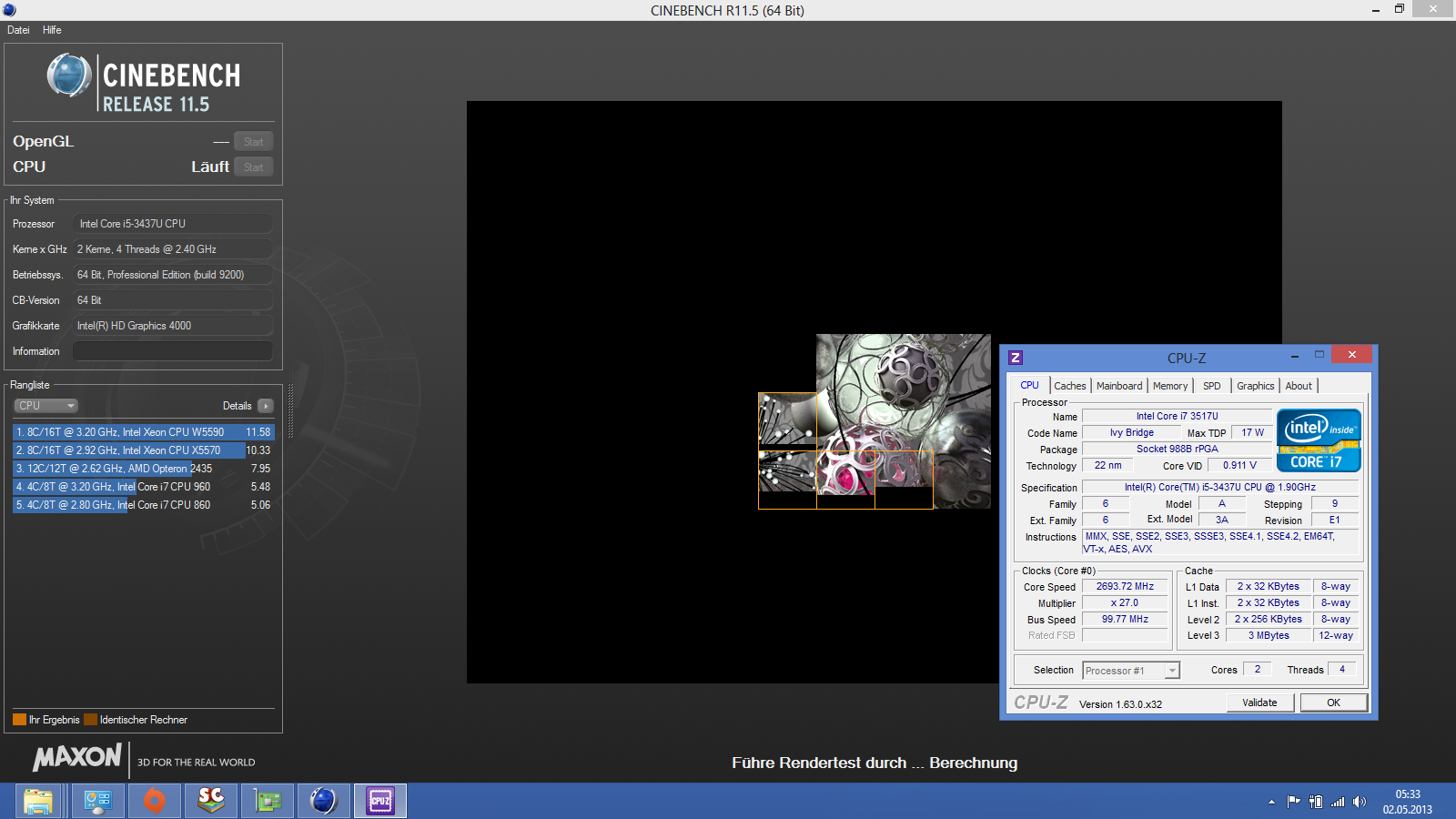This screenshot has width=1456, height=819.
Task: Open the Datei menu
Action: coord(18,30)
